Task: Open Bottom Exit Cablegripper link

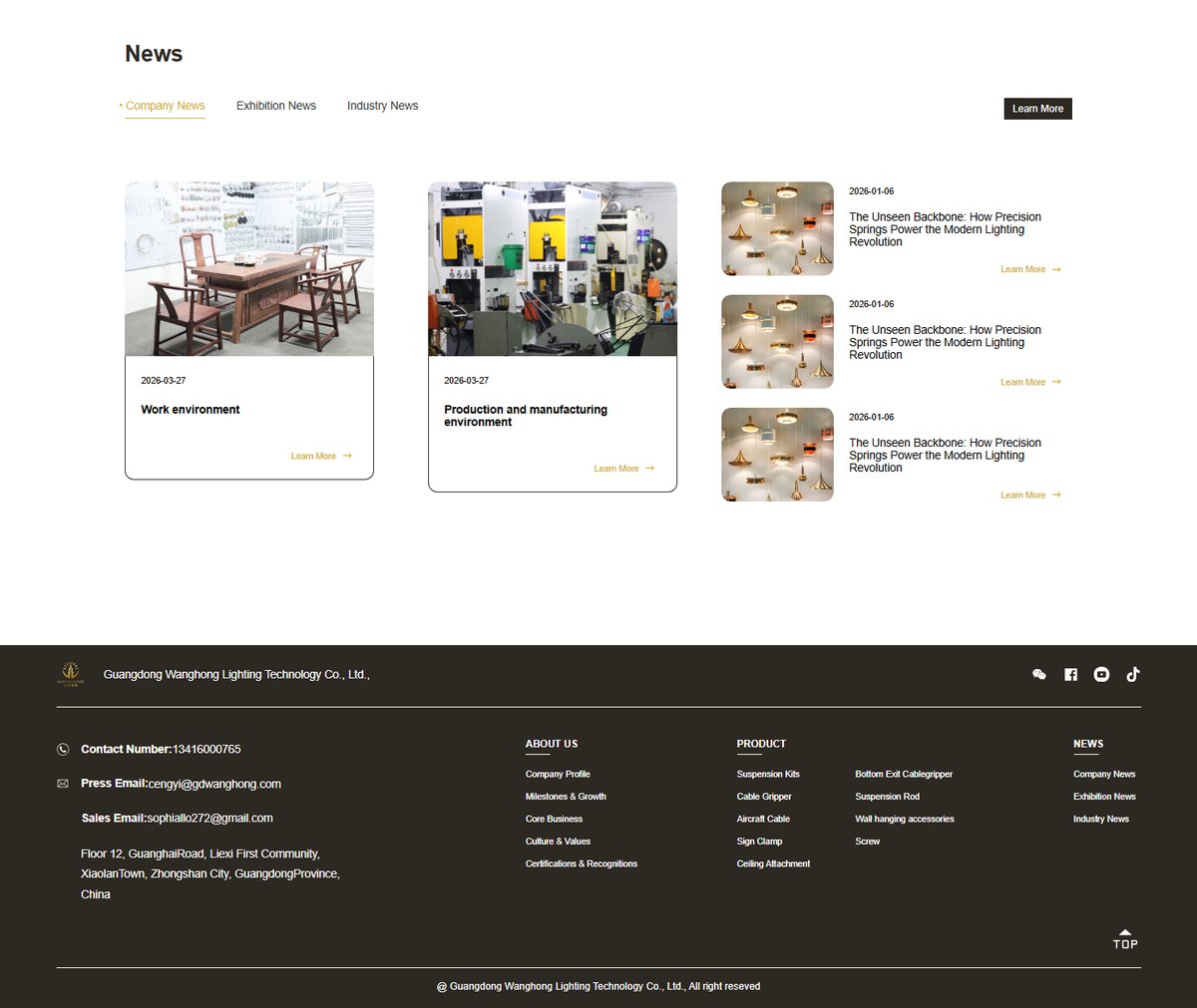Action: tap(904, 775)
